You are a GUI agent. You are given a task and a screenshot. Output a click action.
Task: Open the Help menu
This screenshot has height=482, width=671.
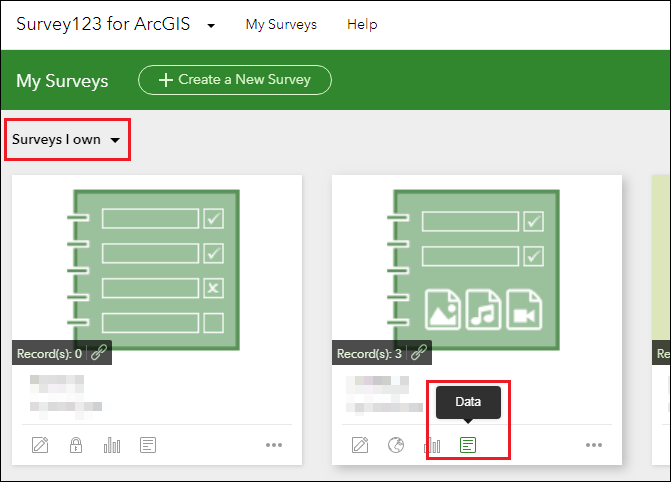coord(362,24)
